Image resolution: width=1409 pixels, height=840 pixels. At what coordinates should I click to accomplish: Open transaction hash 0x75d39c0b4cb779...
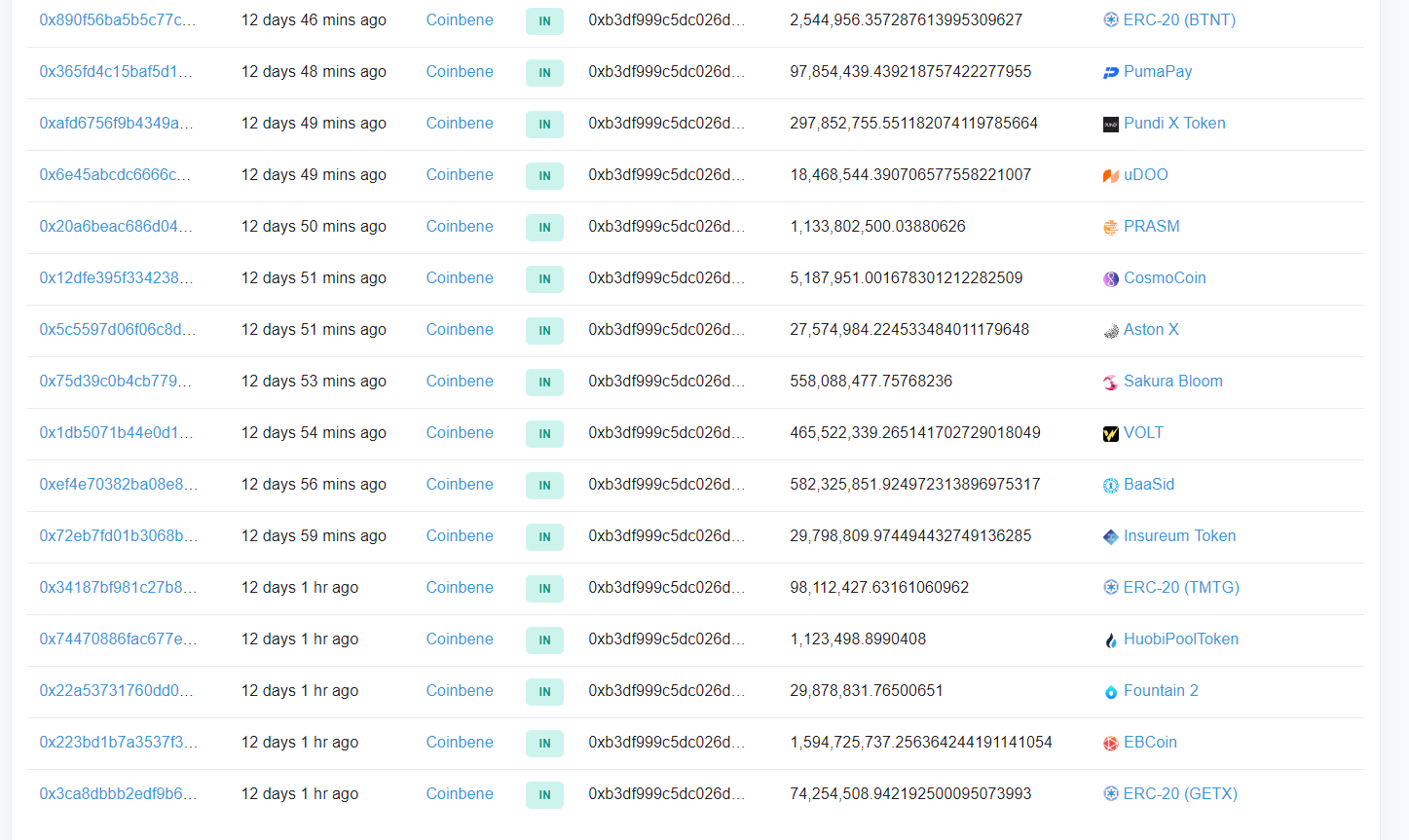tap(116, 381)
